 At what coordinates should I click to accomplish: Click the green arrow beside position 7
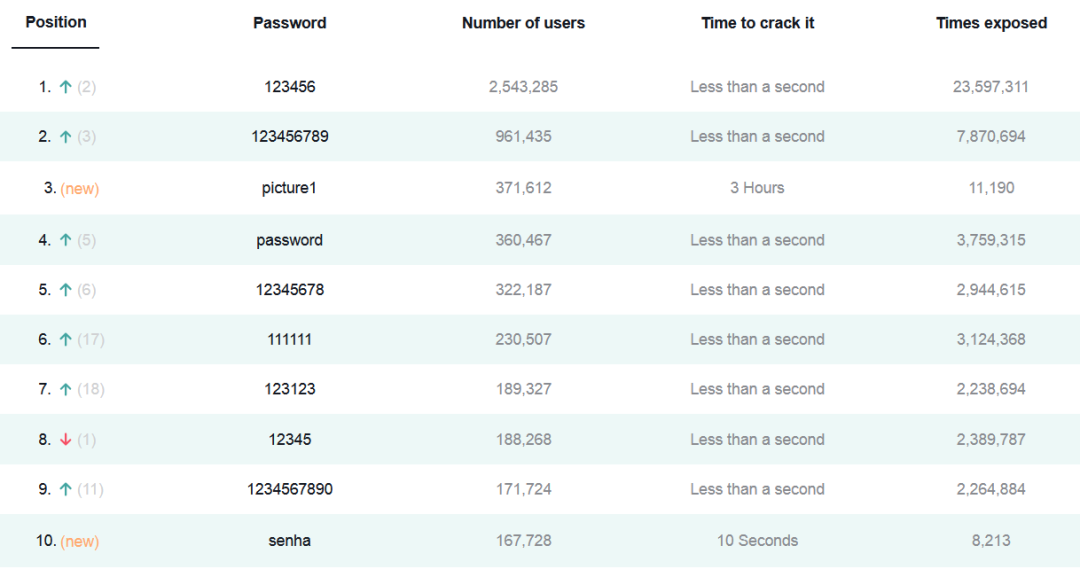(x=65, y=389)
